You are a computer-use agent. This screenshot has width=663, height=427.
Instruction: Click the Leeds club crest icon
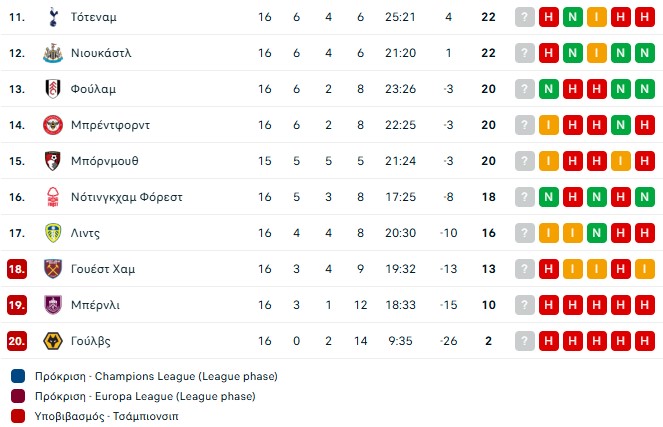coord(52,233)
